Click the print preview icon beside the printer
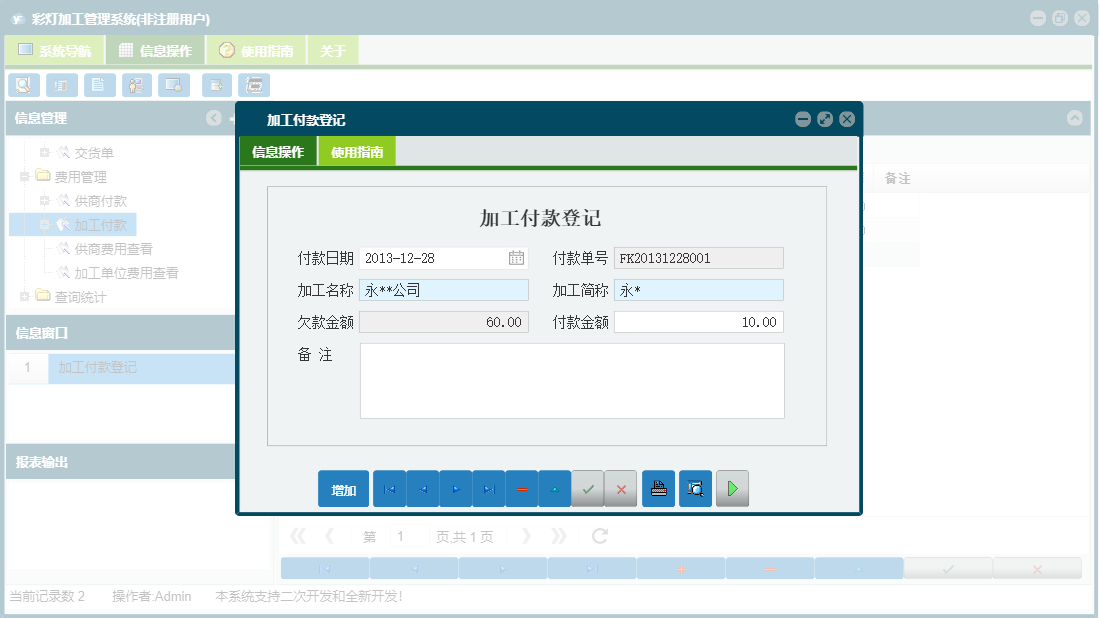The image size is (1099, 618). tap(695, 488)
